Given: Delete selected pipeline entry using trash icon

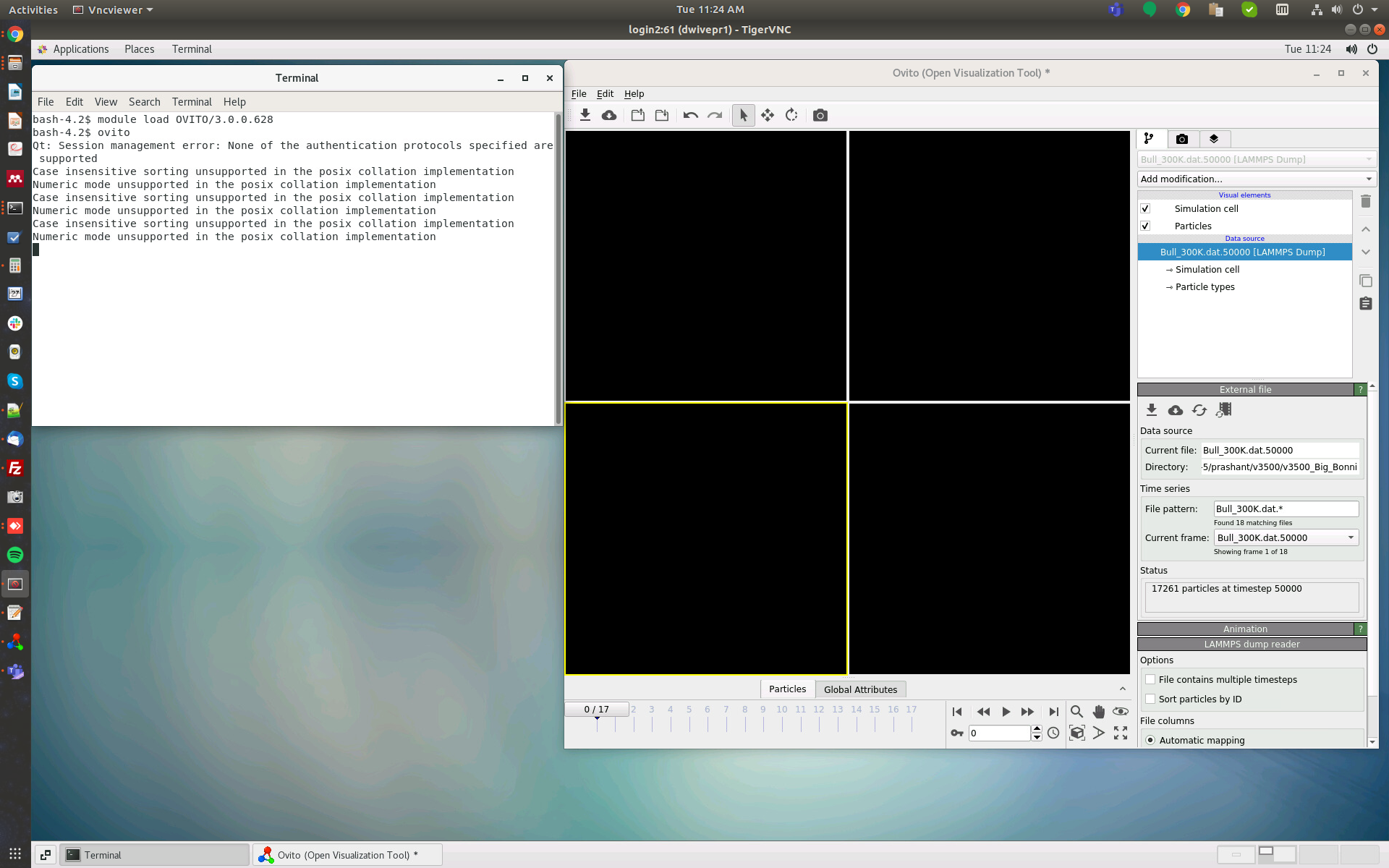Looking at the screenshot, I should tap(1366, 202).
